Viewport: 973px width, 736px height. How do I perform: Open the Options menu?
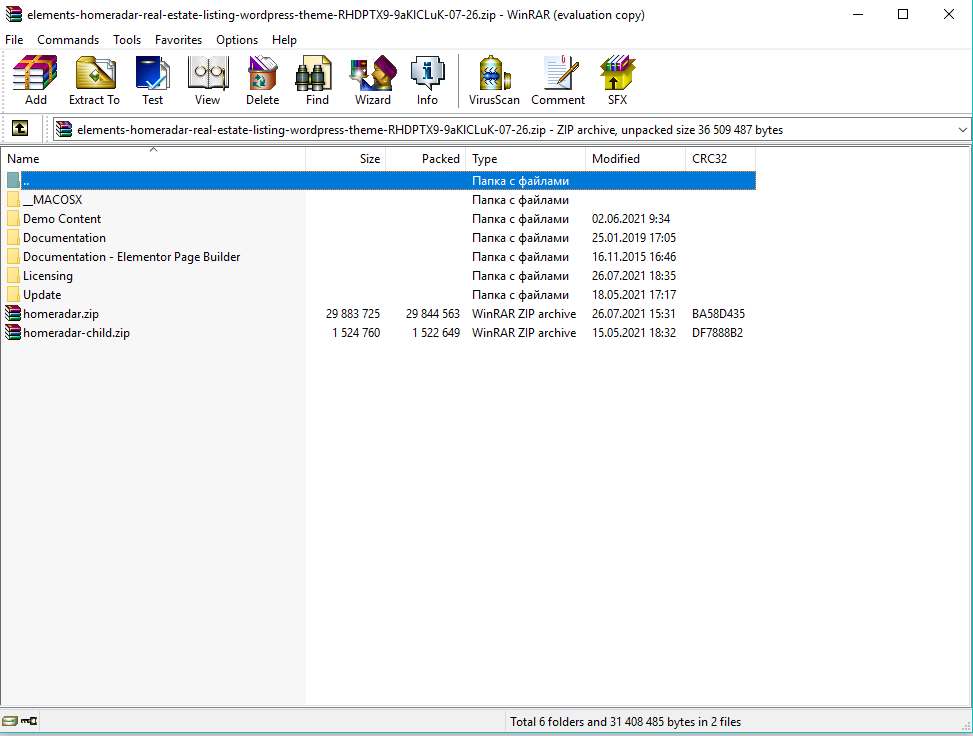(237, 40)
